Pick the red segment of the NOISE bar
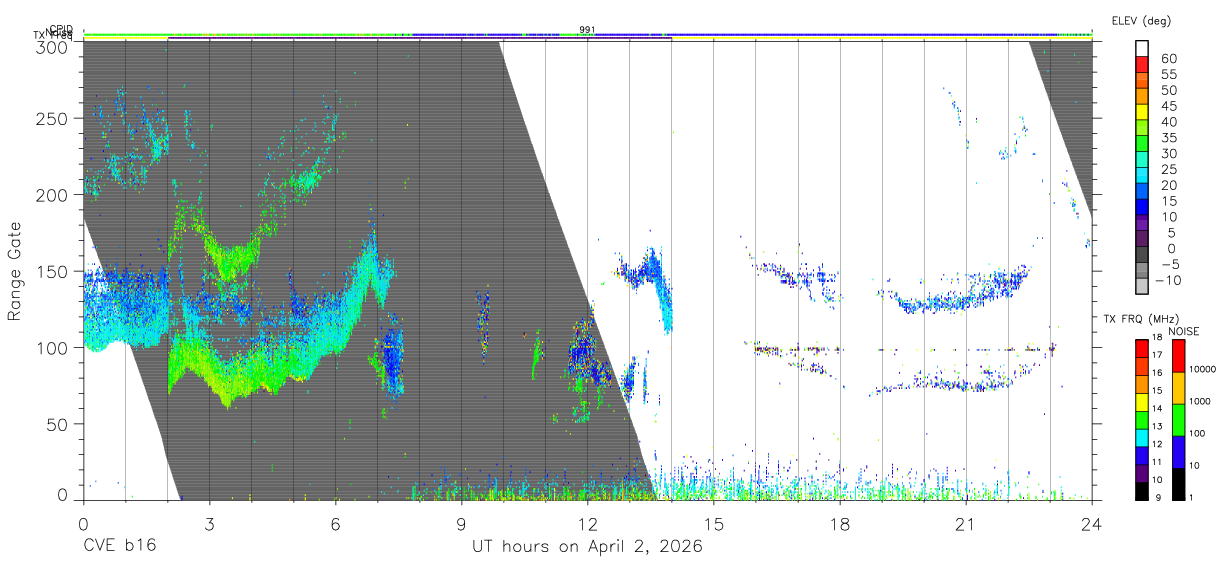The image size is (1228, 567). coord(1179,355)
